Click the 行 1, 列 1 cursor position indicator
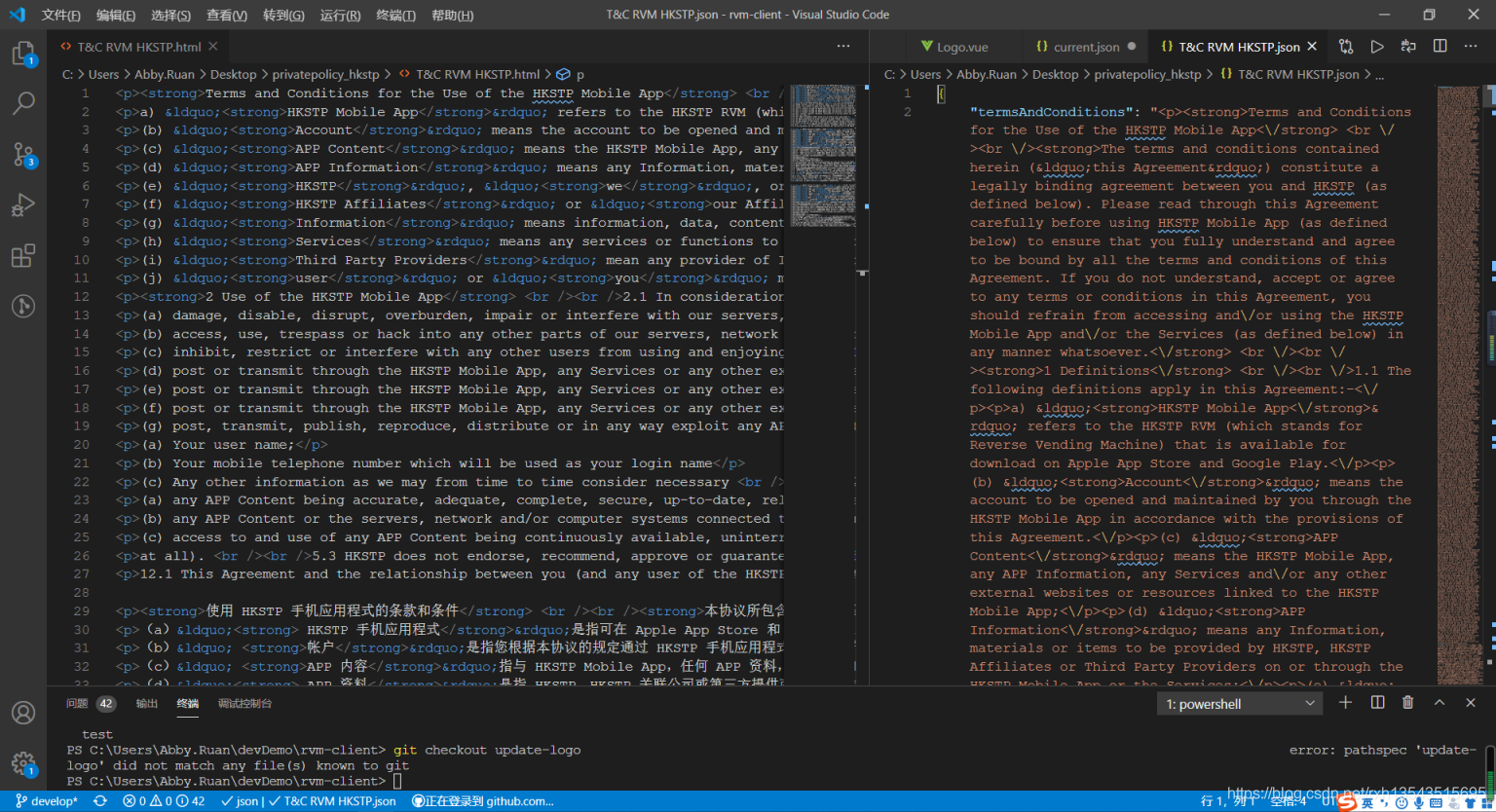Screen dimensions: 1496x812 point(1228,801)
